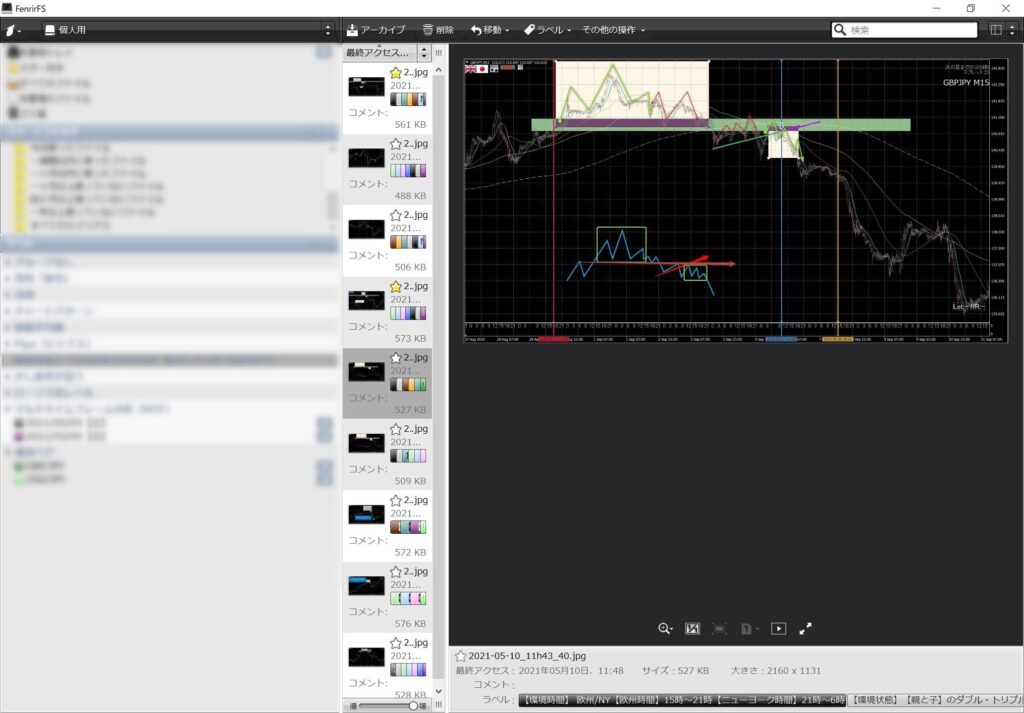Click the サイズ：527 KB text in details
The height and width of the screenshot is (713, 1024).
pos(675,671)
